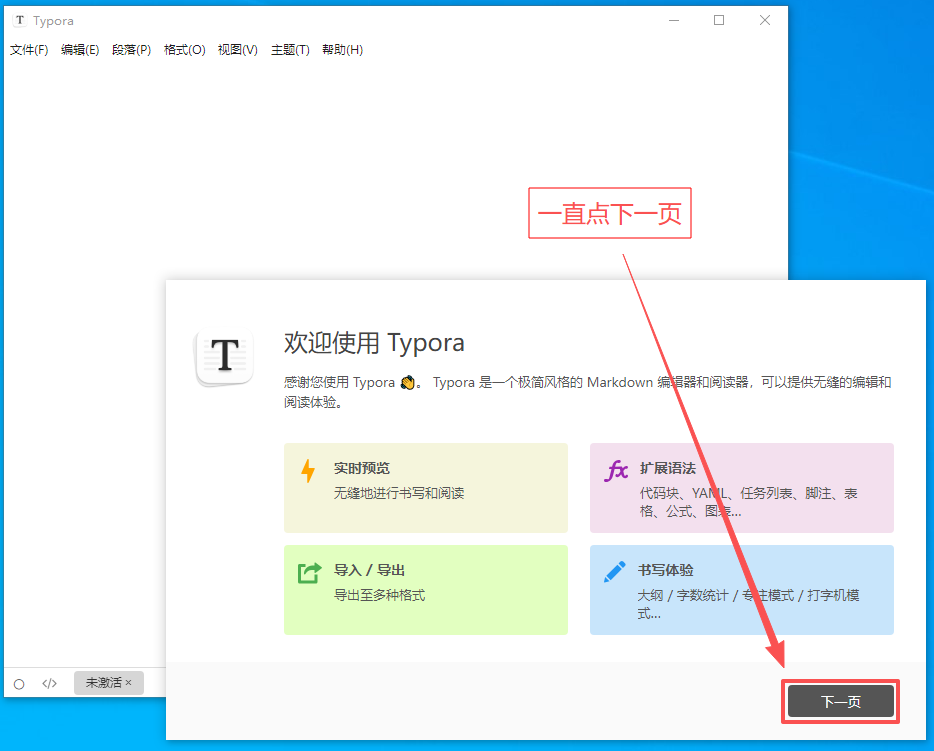Dismiss the 未激活 badge

[128, 683]
